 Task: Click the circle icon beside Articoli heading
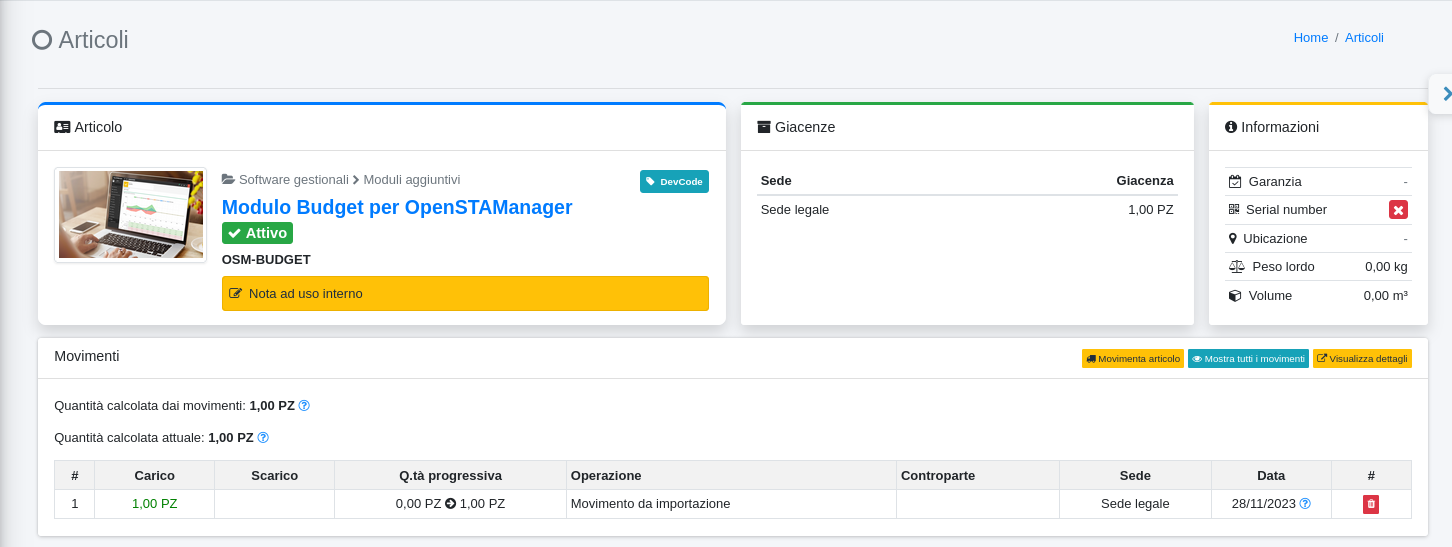pyautogui.click(x=42, y=40)
